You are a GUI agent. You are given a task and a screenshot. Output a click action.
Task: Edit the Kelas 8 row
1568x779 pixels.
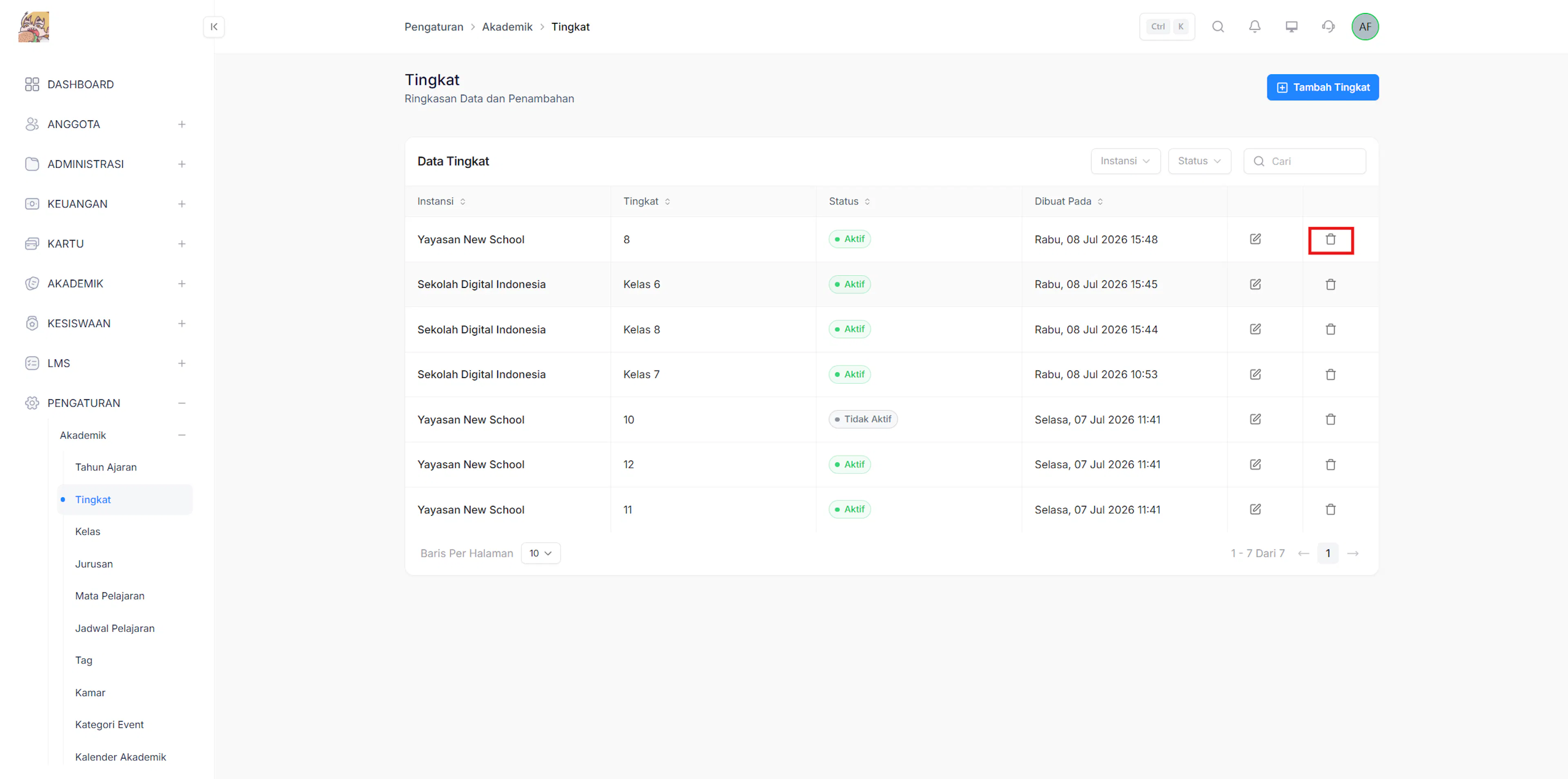click(x=1255, y=329)
